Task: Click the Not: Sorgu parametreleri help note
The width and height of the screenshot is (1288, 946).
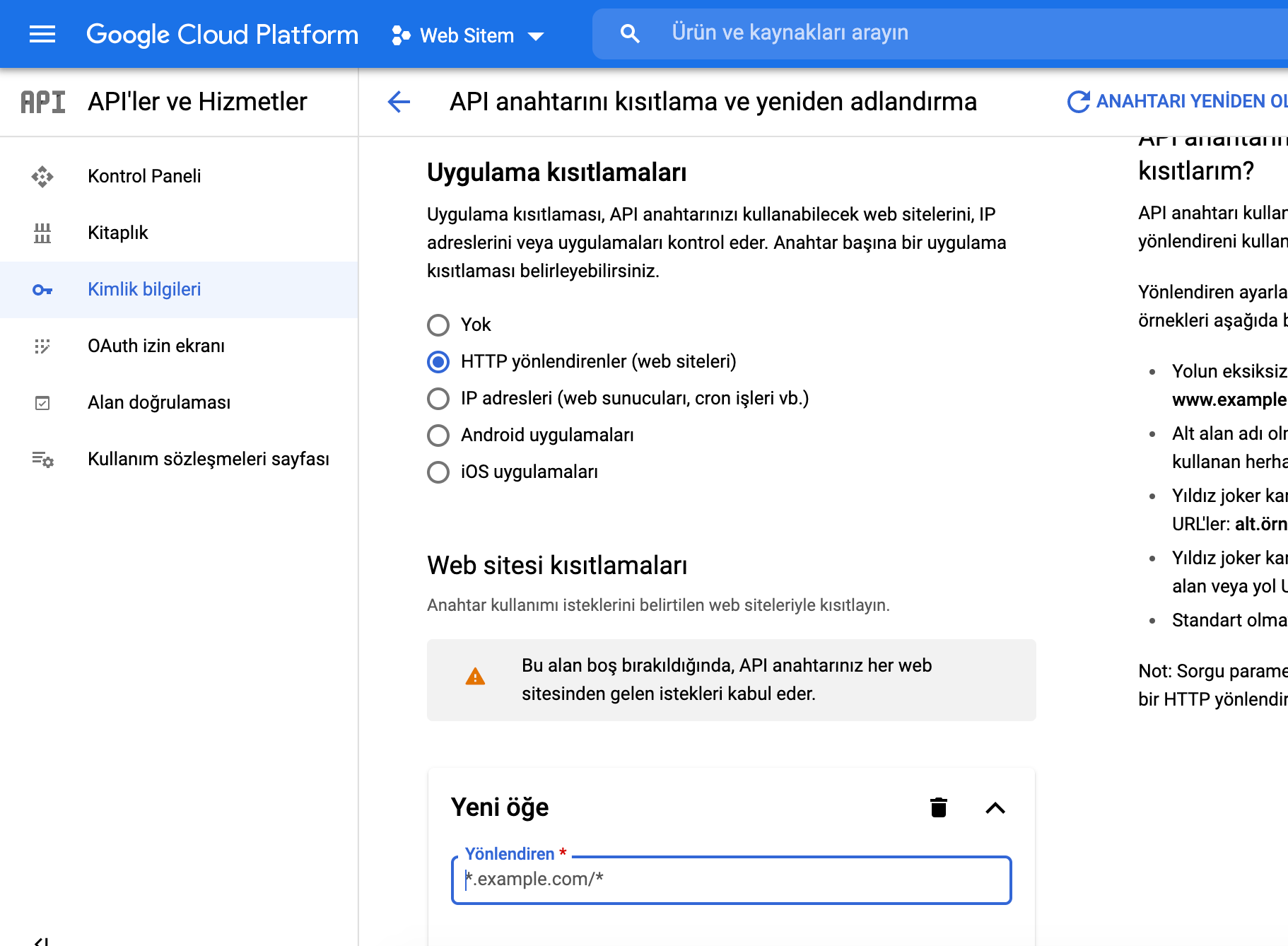Action: [1213, 685]
